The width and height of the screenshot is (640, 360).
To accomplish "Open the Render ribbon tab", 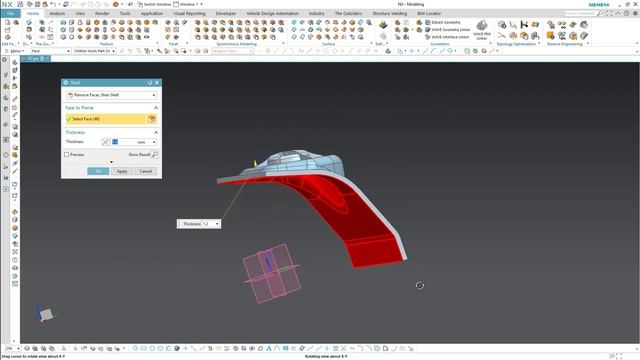I will coord(102,13).
